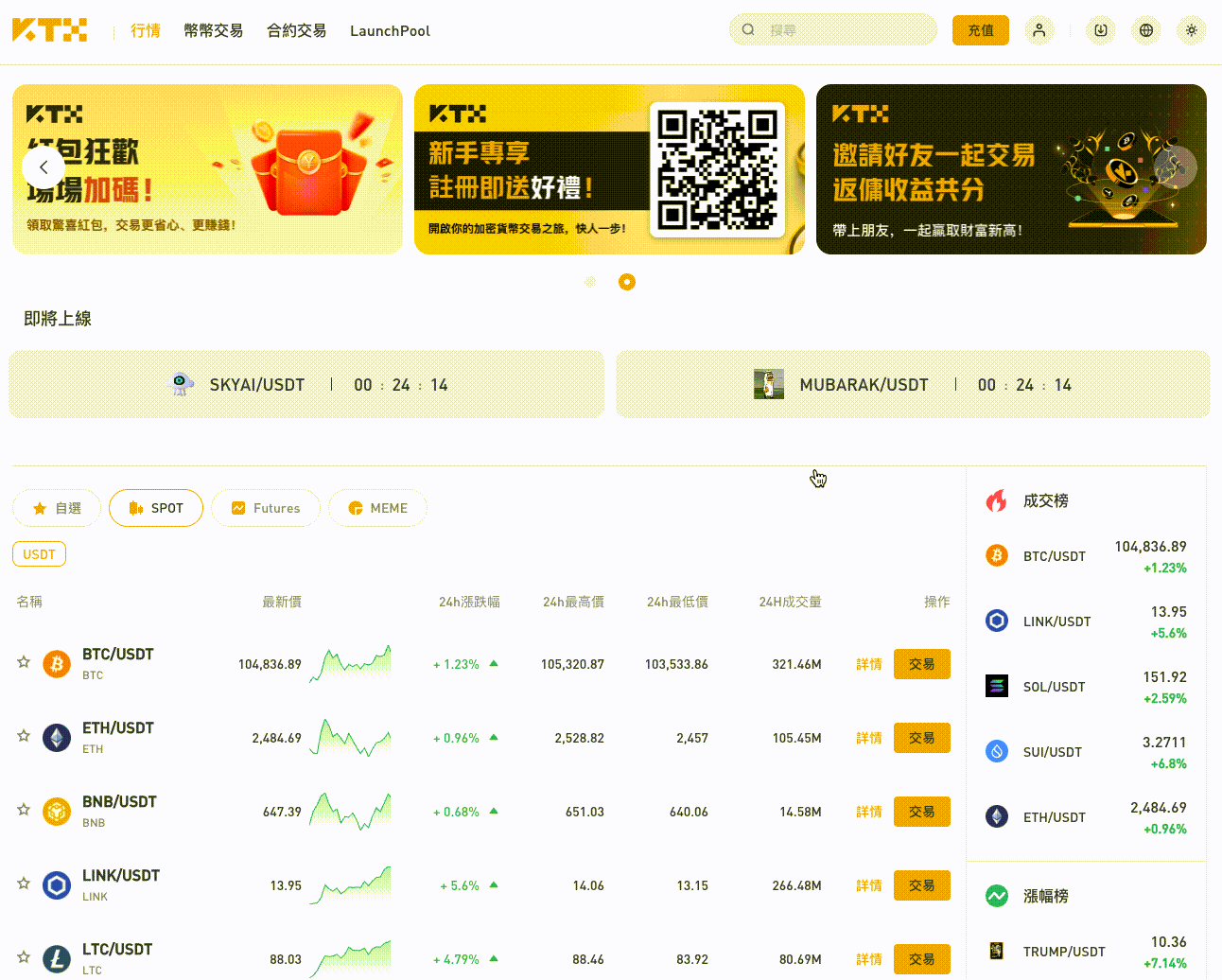Click the SOL icon in volume ranking
Image resolution: width=1222 pixels, height=980 pixels.
click(x=997, y=686)
